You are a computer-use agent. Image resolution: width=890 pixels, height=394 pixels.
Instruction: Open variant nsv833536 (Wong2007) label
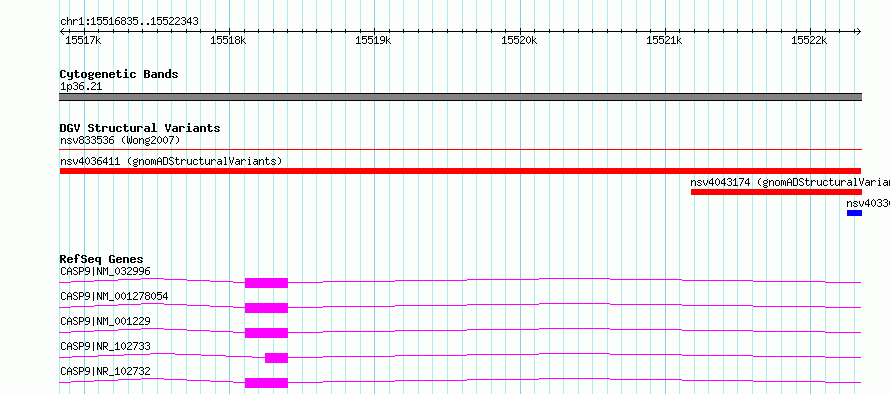pyautogui.click(x=120, y=140)
